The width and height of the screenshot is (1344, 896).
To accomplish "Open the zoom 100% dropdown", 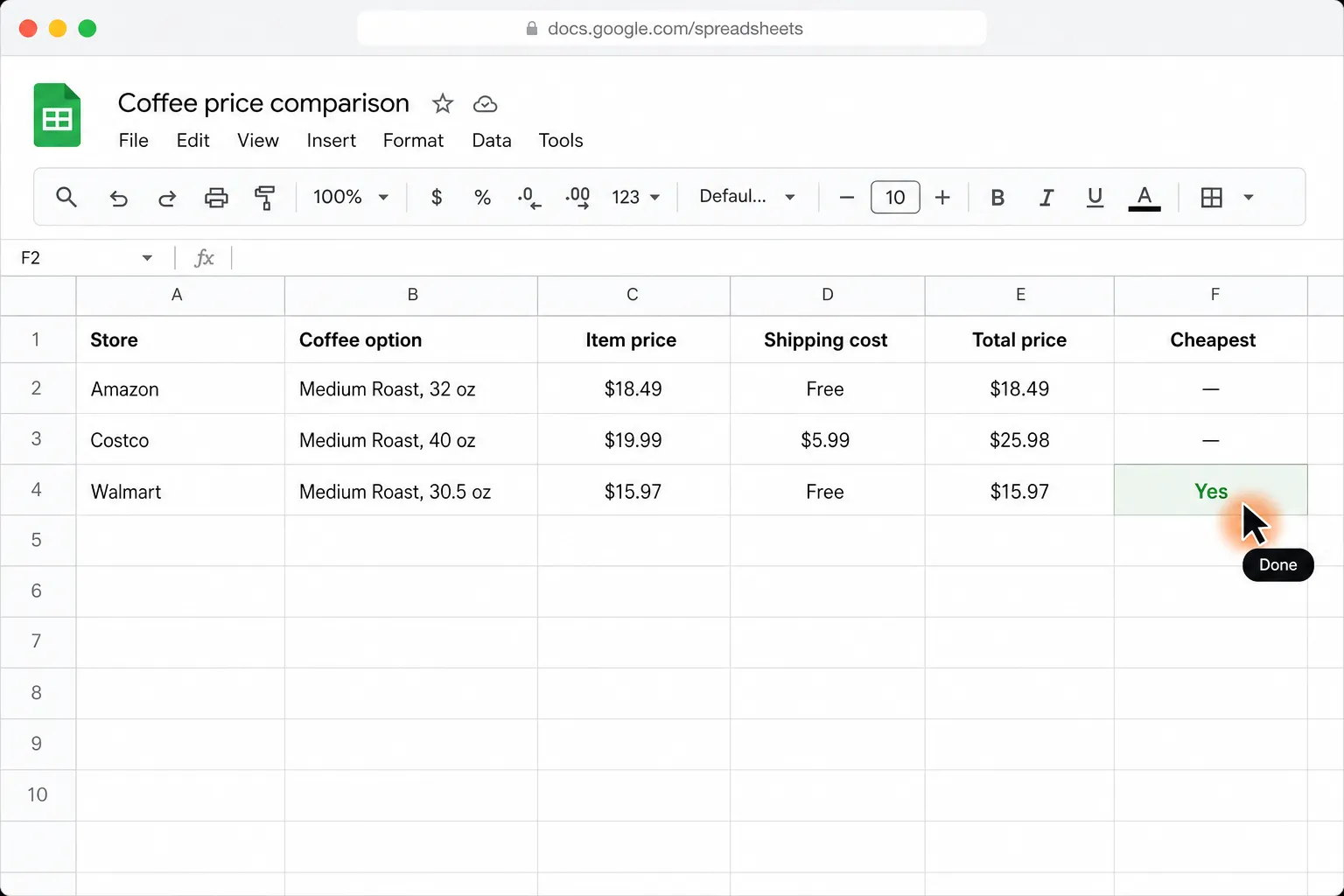I will coord(351,197).
